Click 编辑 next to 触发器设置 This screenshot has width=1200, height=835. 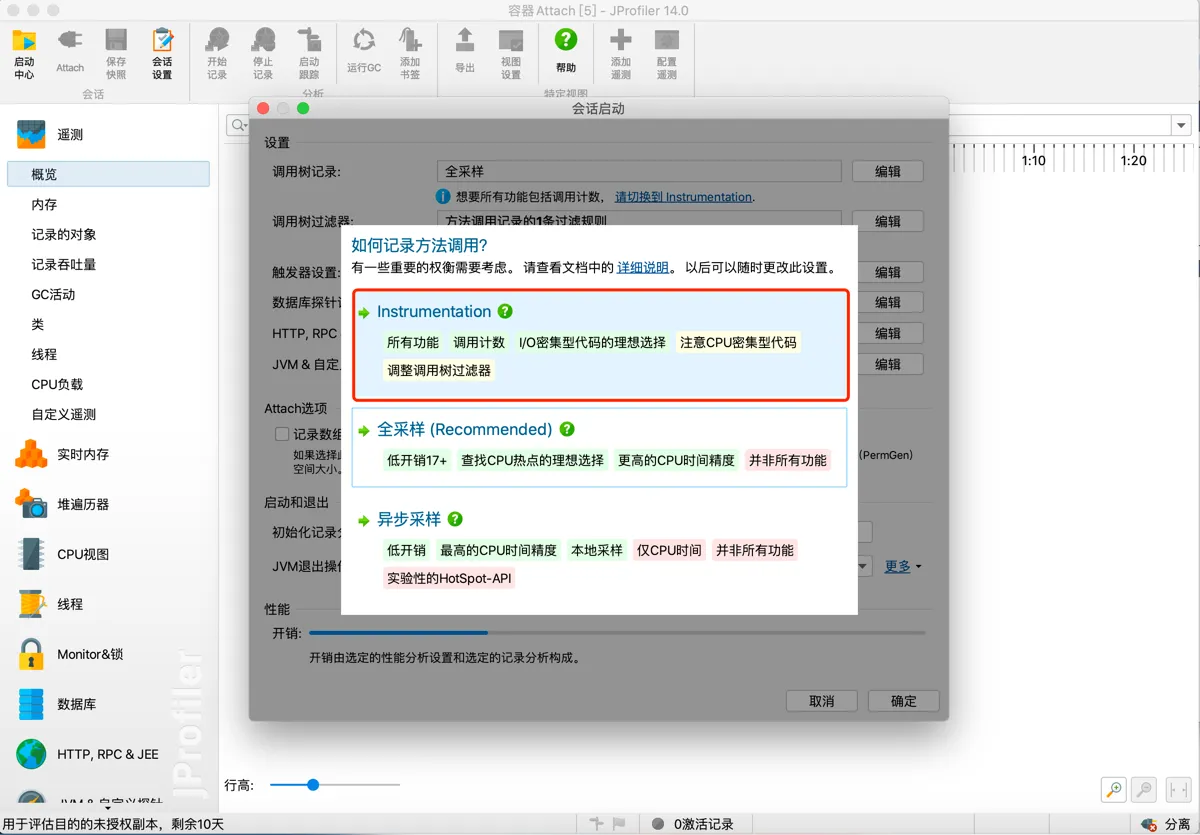pos(887,272)
